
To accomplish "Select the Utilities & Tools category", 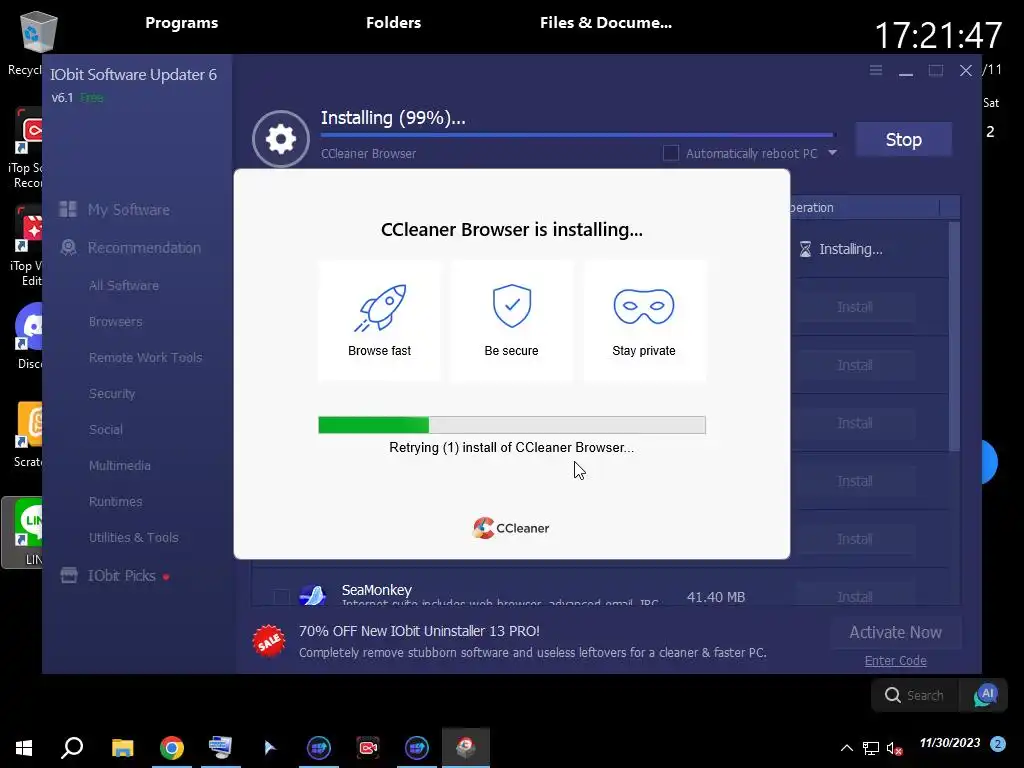I will [x=133, y=537].
